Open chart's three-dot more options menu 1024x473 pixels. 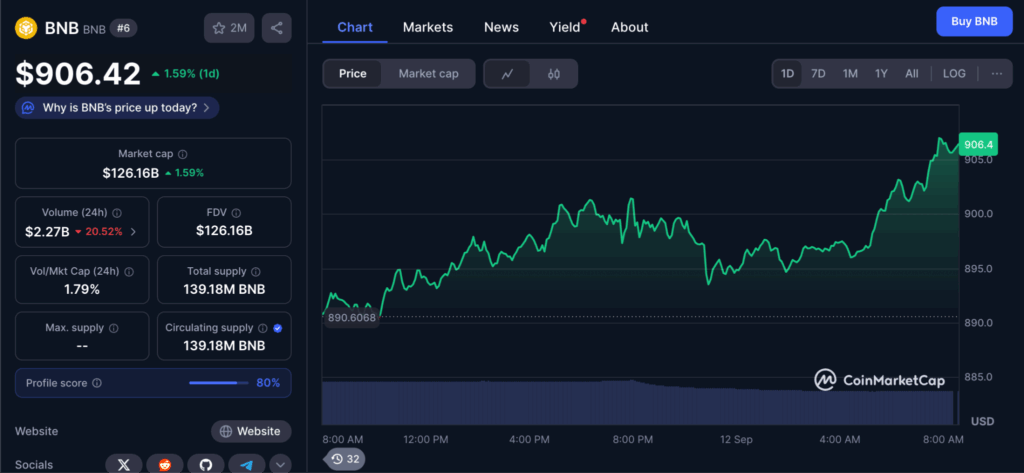(996, 74)
